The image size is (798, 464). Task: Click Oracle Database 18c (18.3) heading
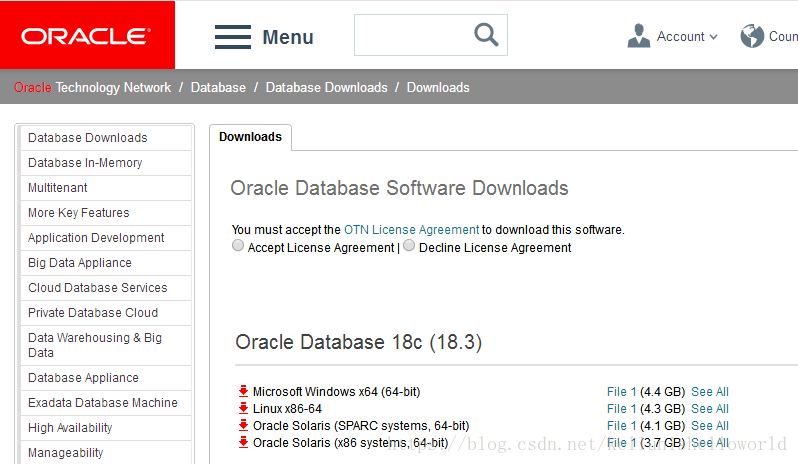358,342
